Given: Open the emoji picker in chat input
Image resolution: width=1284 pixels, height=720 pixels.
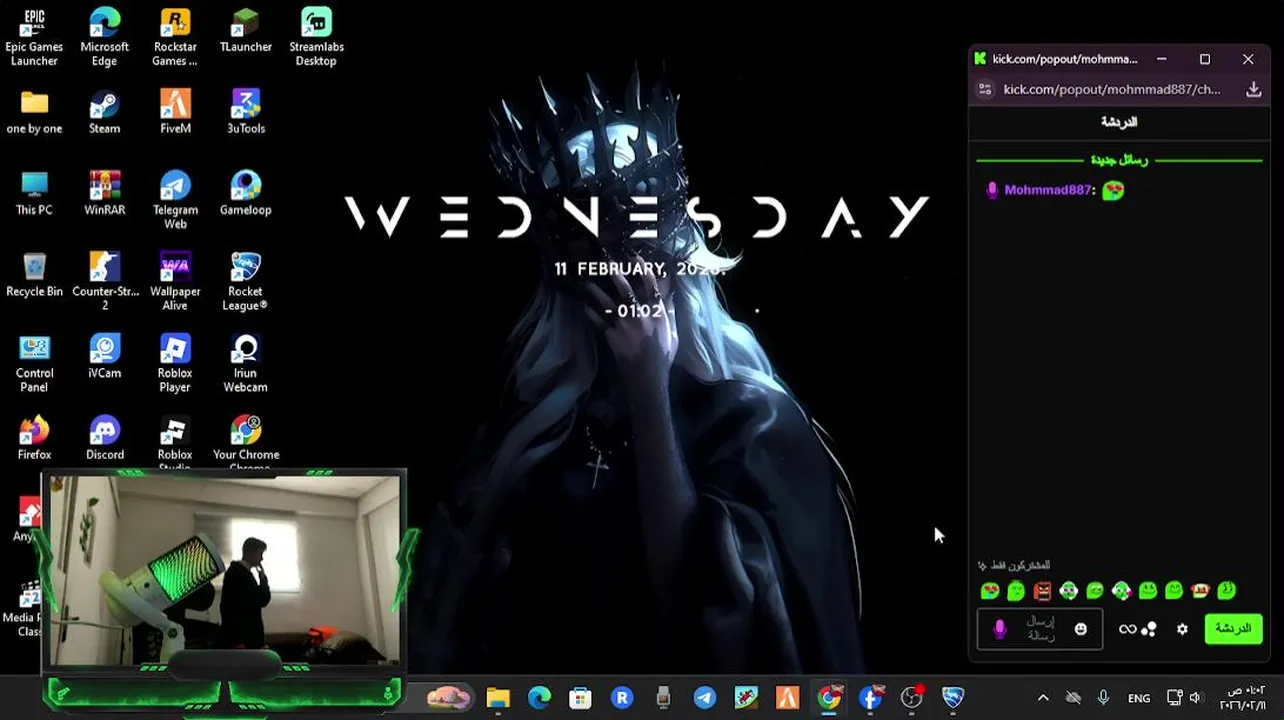Looking at the screenshot, I should click(1080, 629).
